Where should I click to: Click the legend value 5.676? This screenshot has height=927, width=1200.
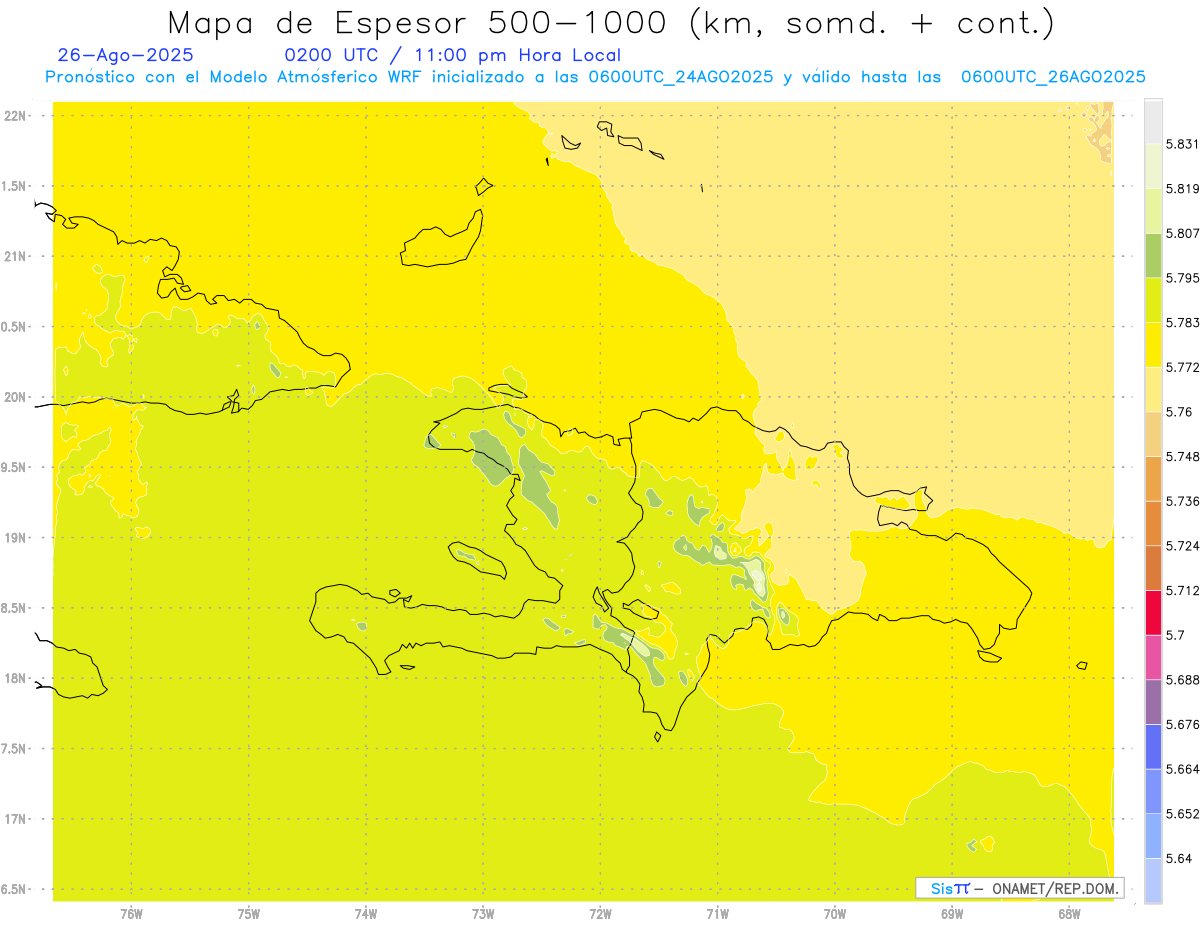[x=1182, y=724]
